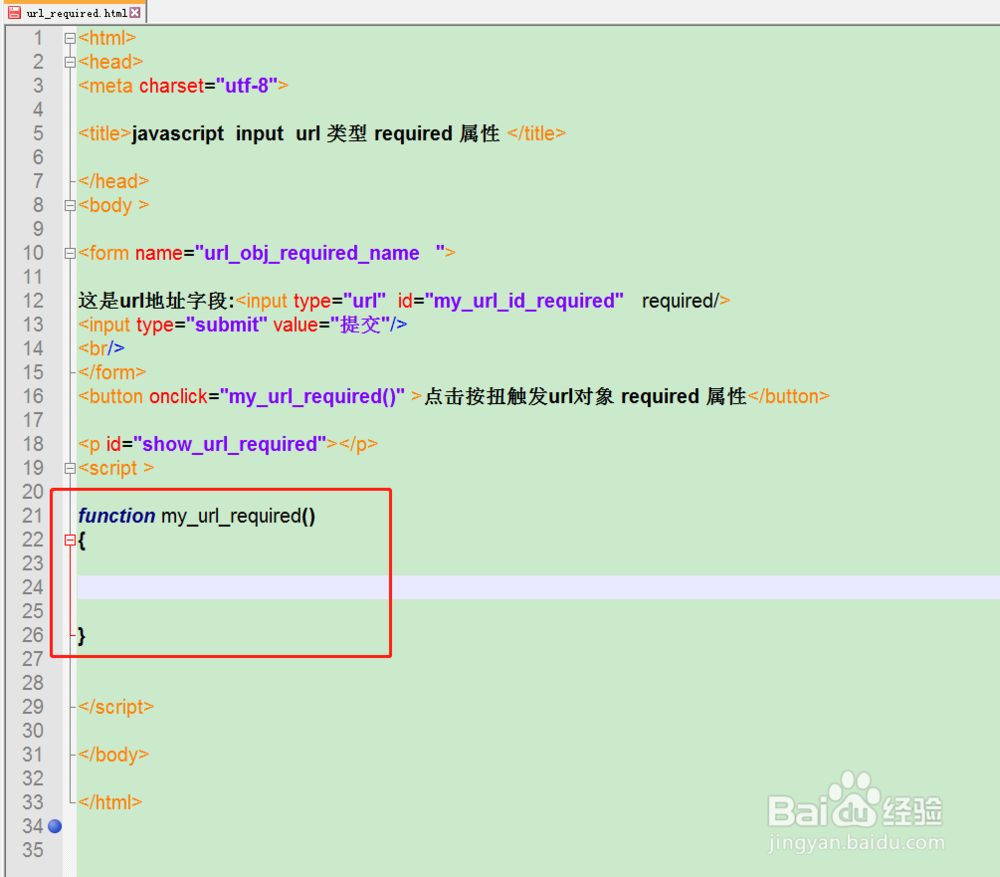Click the </html> closing tag

[110, 802]
